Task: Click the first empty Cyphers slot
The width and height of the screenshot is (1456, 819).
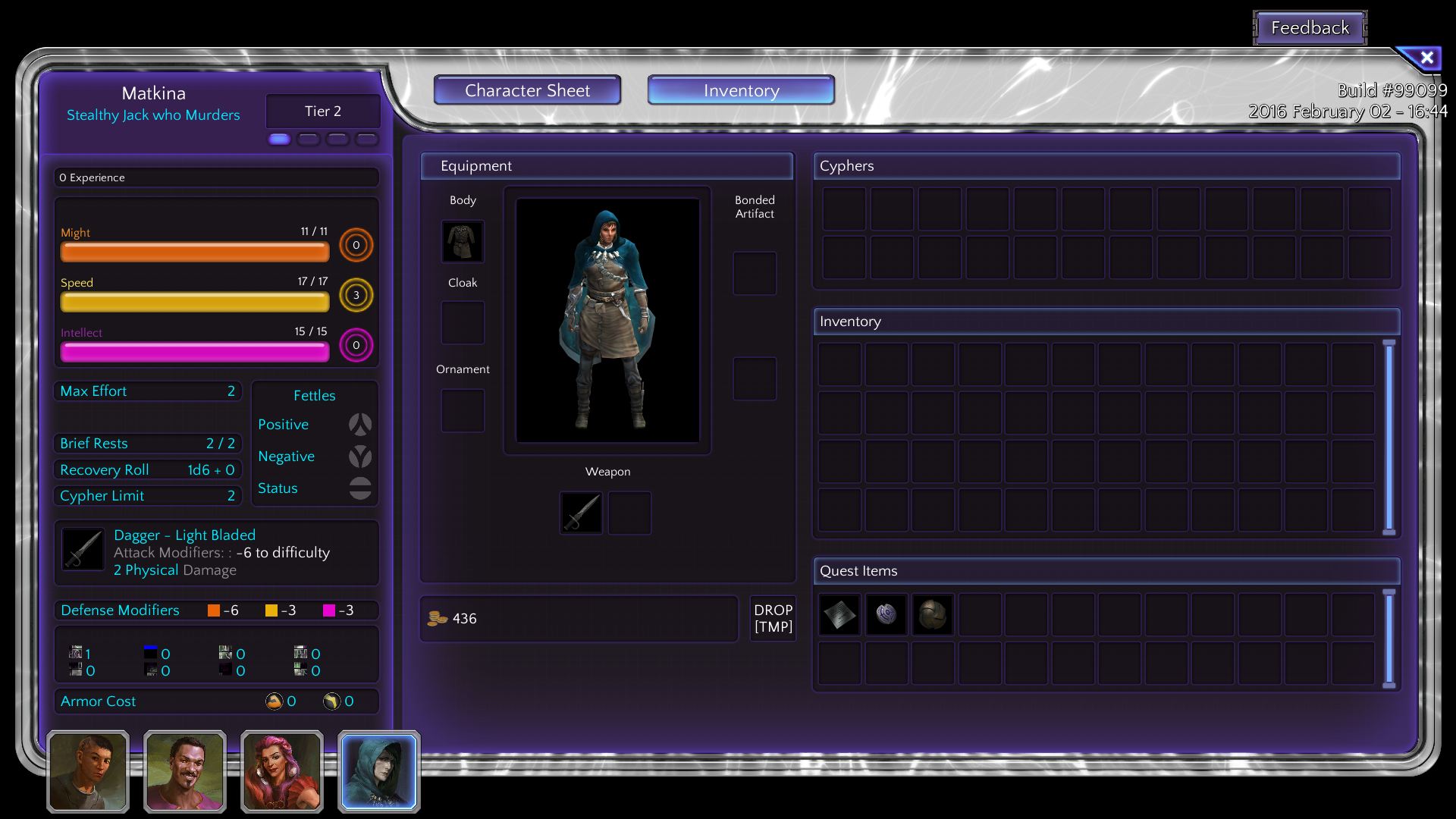Action: 844,209
